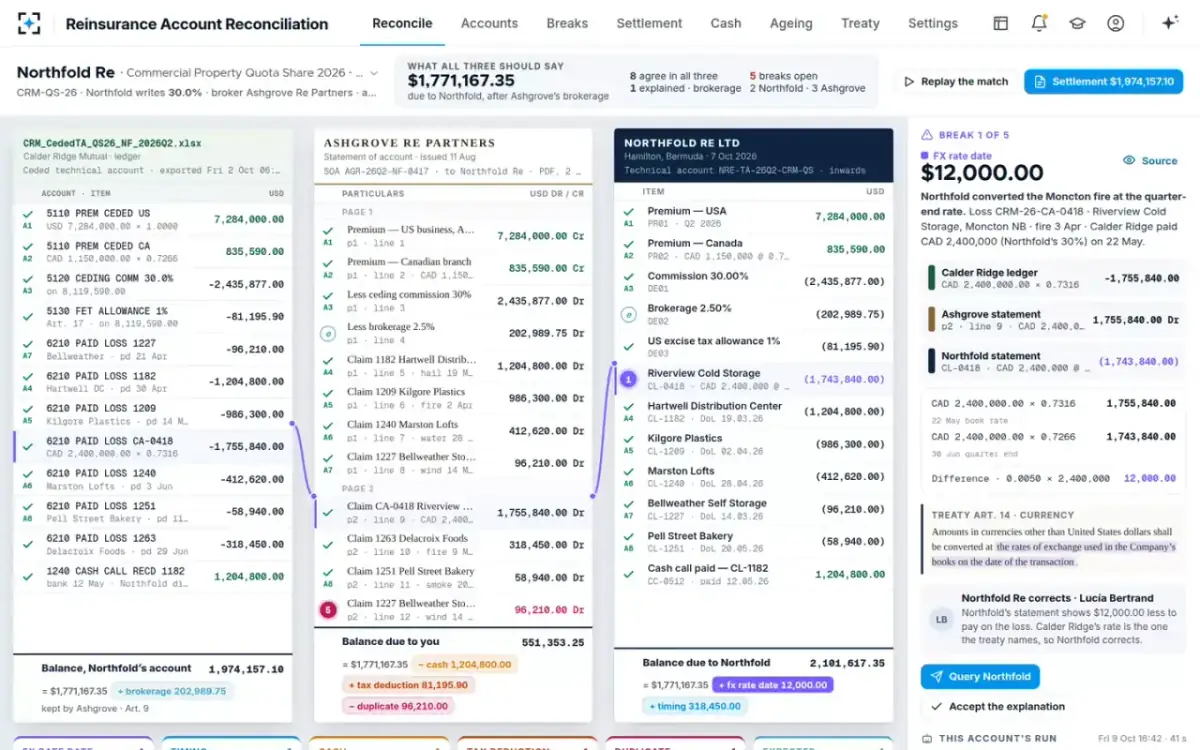This screenshot has height=750, width=1200.
Task: Click the Settlement $1,974,157.10 button
Action: [1103, 82]
